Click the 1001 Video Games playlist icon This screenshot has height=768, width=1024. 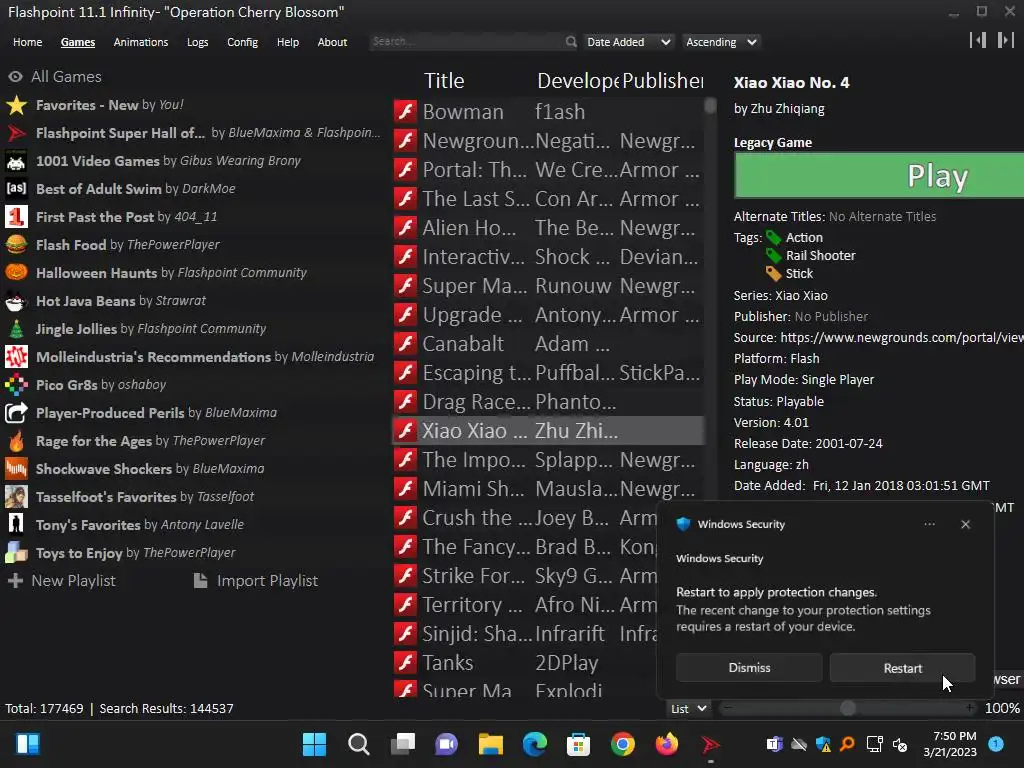[16, 161]
